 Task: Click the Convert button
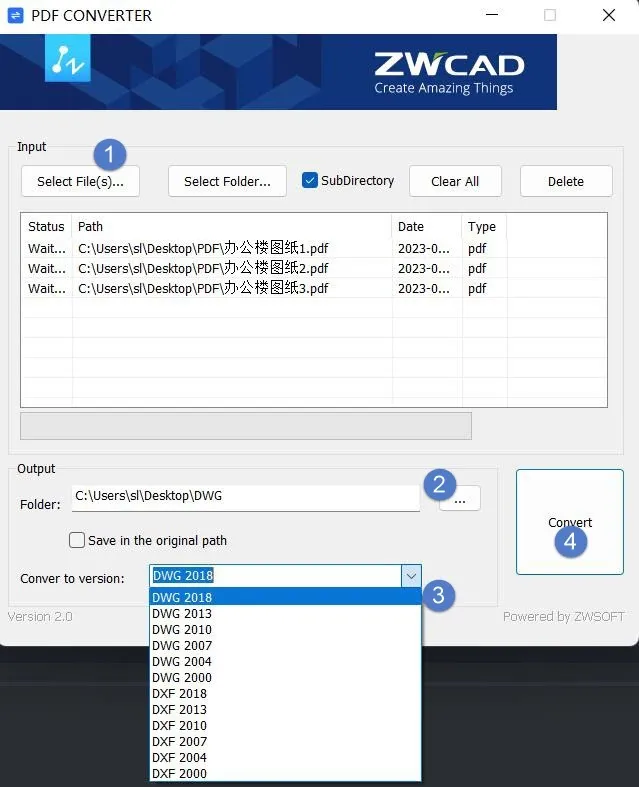tap(570, 522)
